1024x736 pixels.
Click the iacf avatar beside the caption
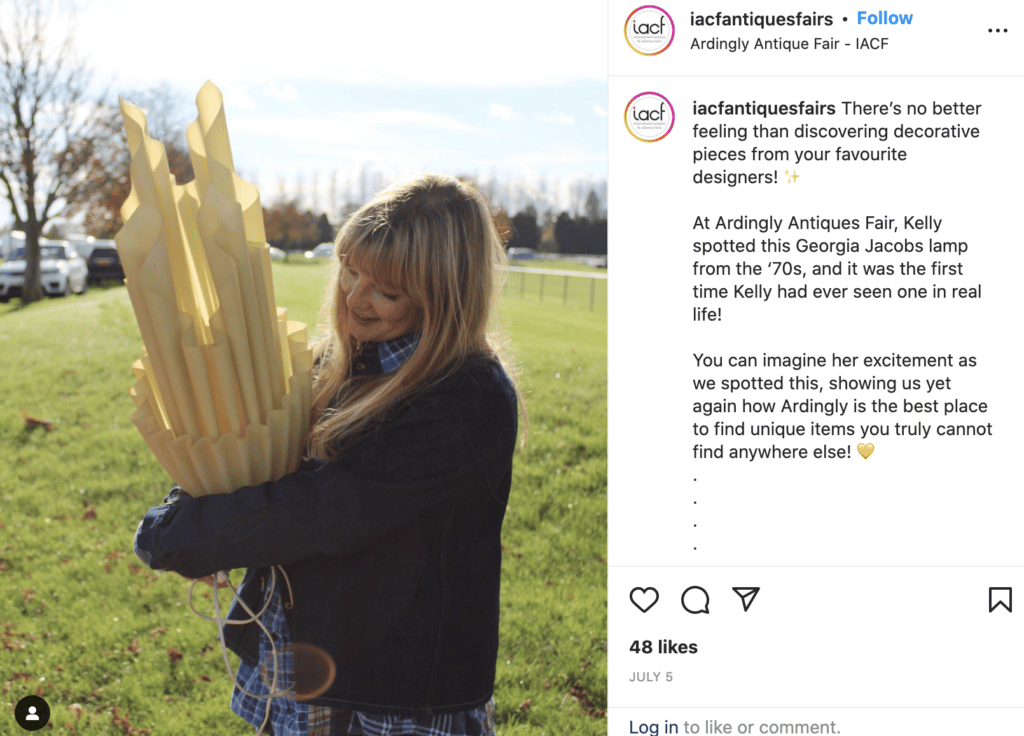pos(649,117)
